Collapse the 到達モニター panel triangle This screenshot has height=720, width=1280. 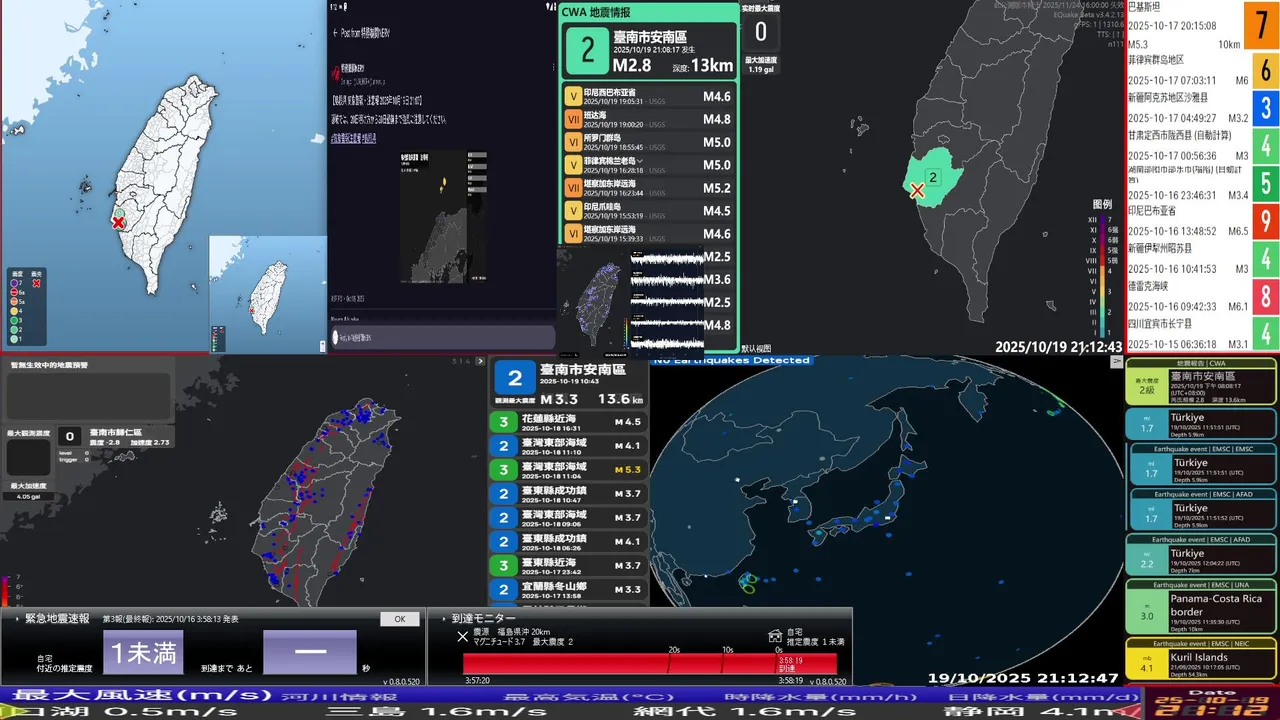click(444, 619)
